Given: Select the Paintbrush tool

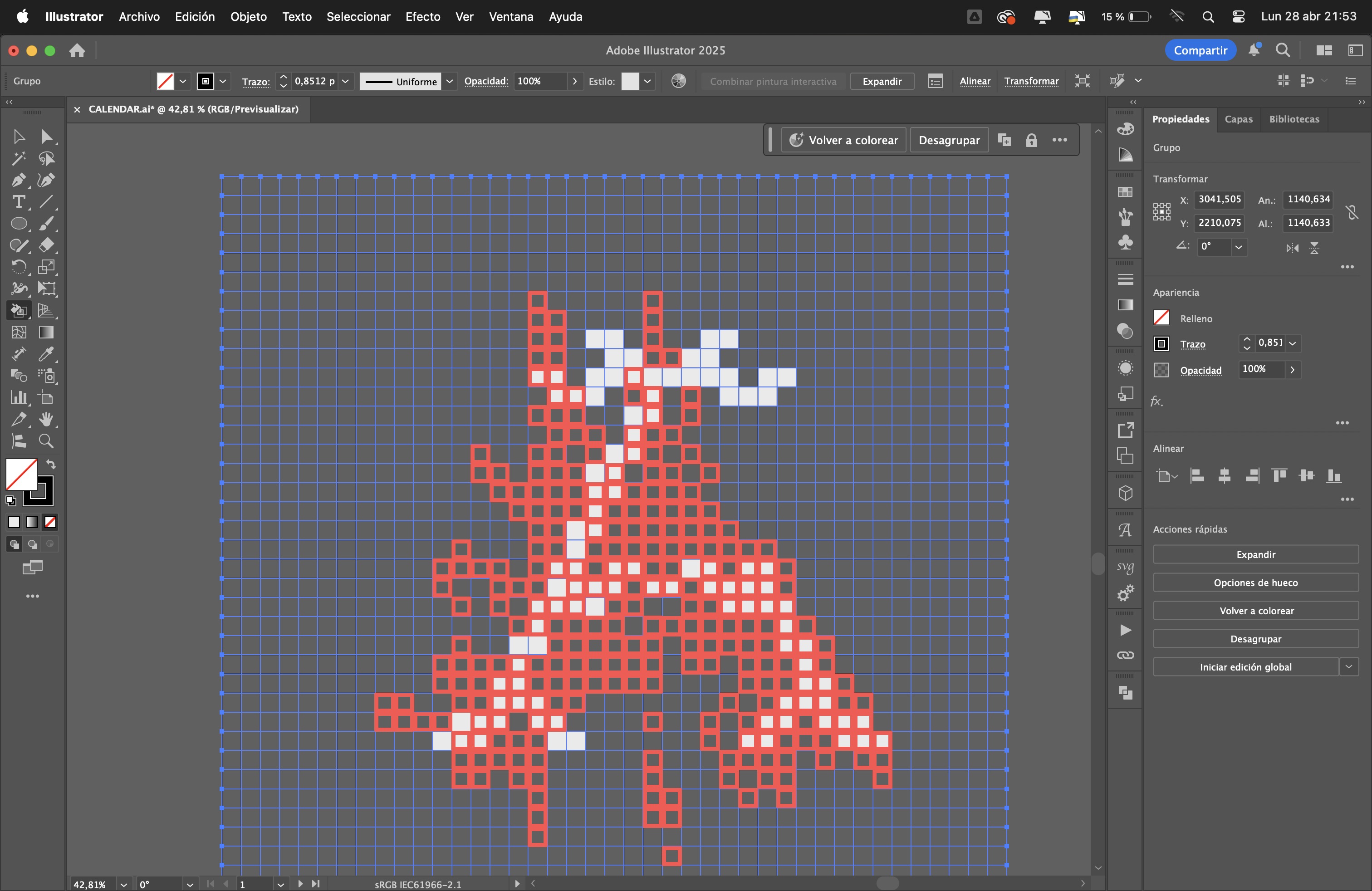Looking at the screenshot, I should (46, 224).
